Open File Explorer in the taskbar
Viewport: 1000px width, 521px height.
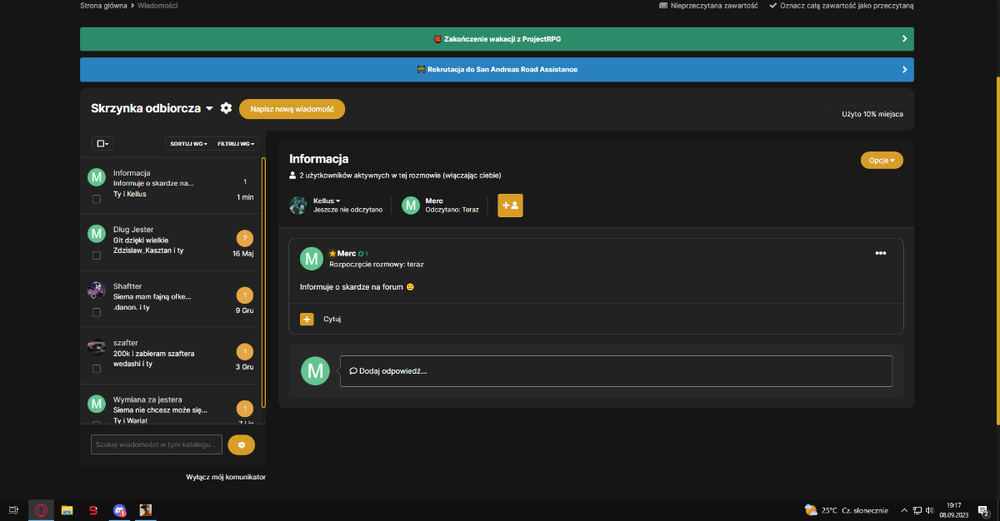(x=67, y=510)
